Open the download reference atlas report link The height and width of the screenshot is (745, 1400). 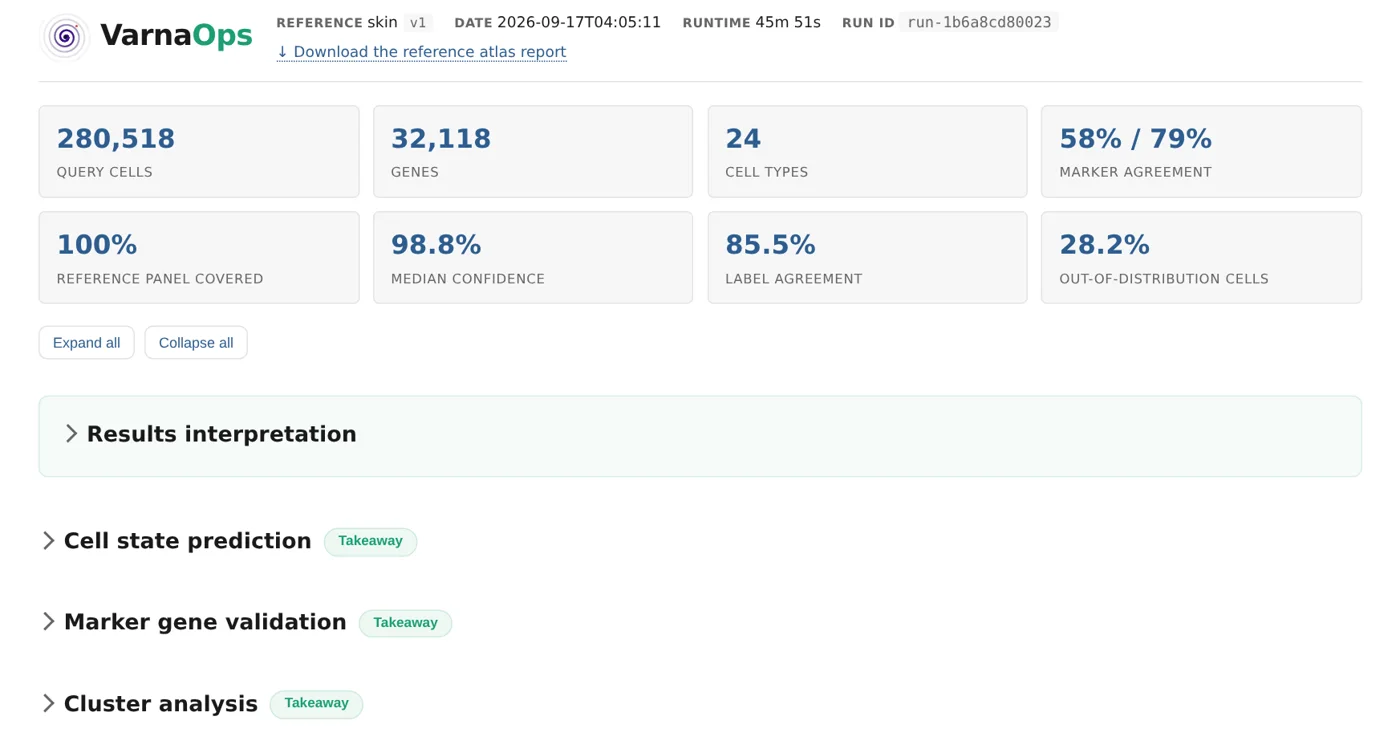421,52
